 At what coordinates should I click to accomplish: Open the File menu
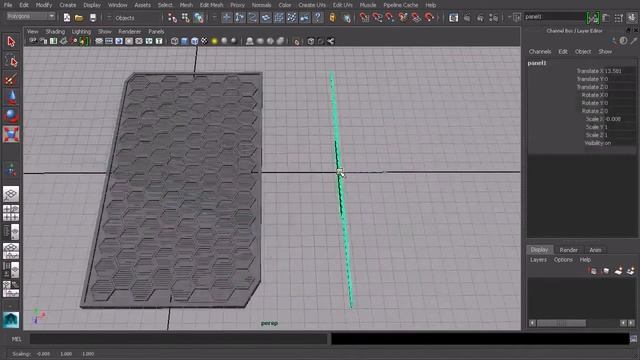click(8, 5)
